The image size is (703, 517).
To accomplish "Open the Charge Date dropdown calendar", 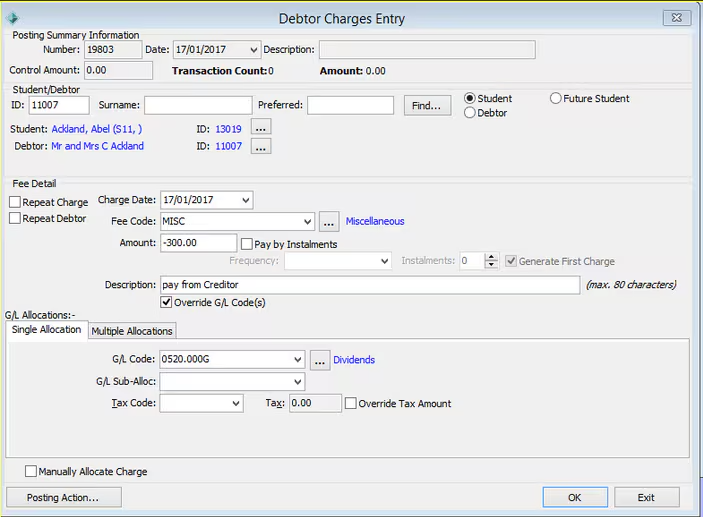I will click(x=245, y=200).
